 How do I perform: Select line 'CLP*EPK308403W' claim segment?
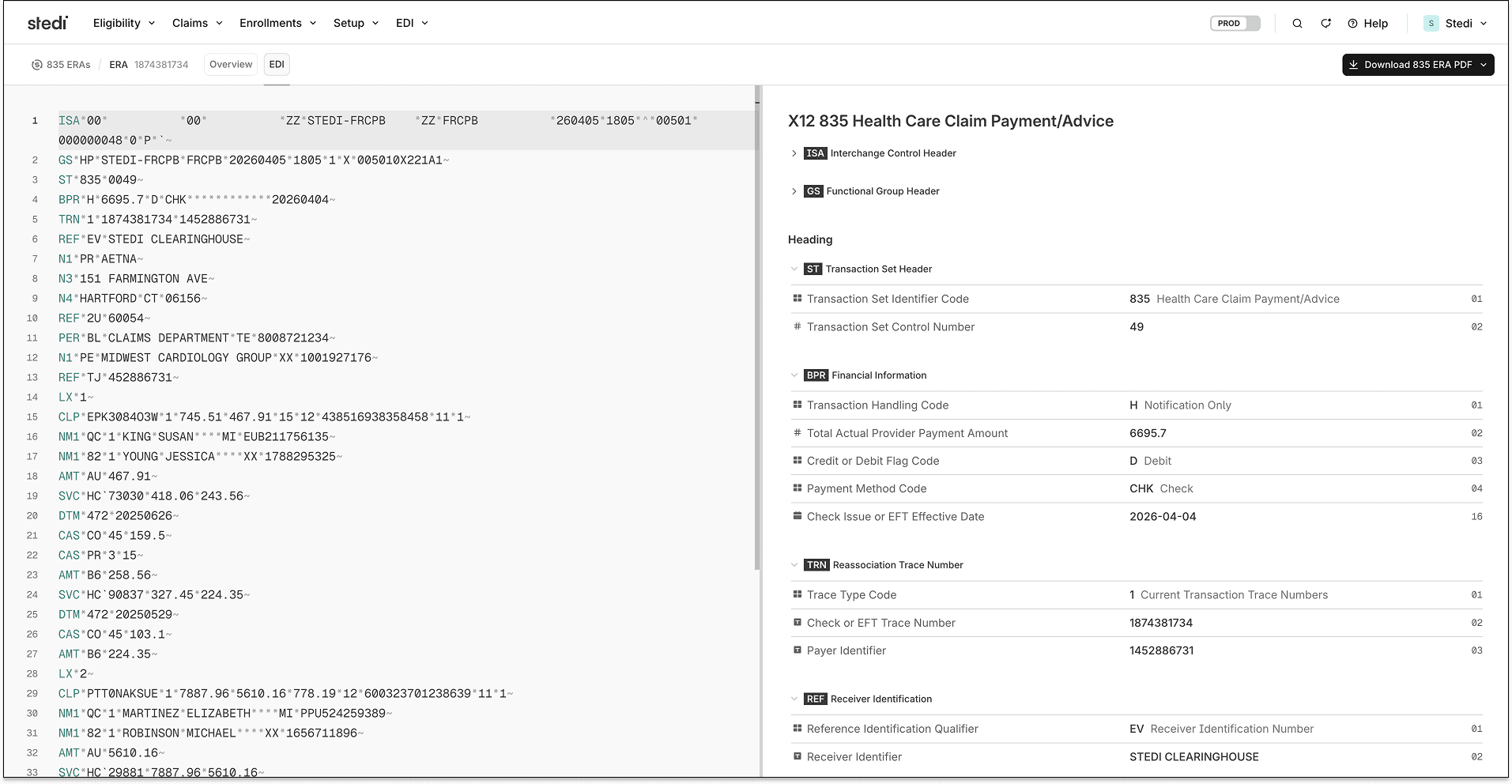pos(264,417)
